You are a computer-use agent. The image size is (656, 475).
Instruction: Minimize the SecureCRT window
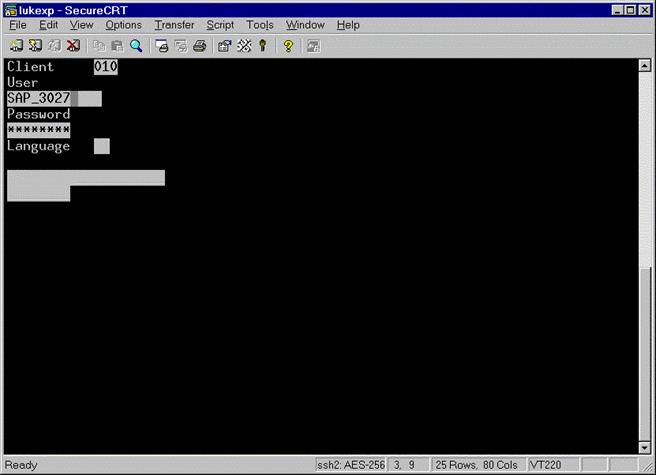pos(617,10)
